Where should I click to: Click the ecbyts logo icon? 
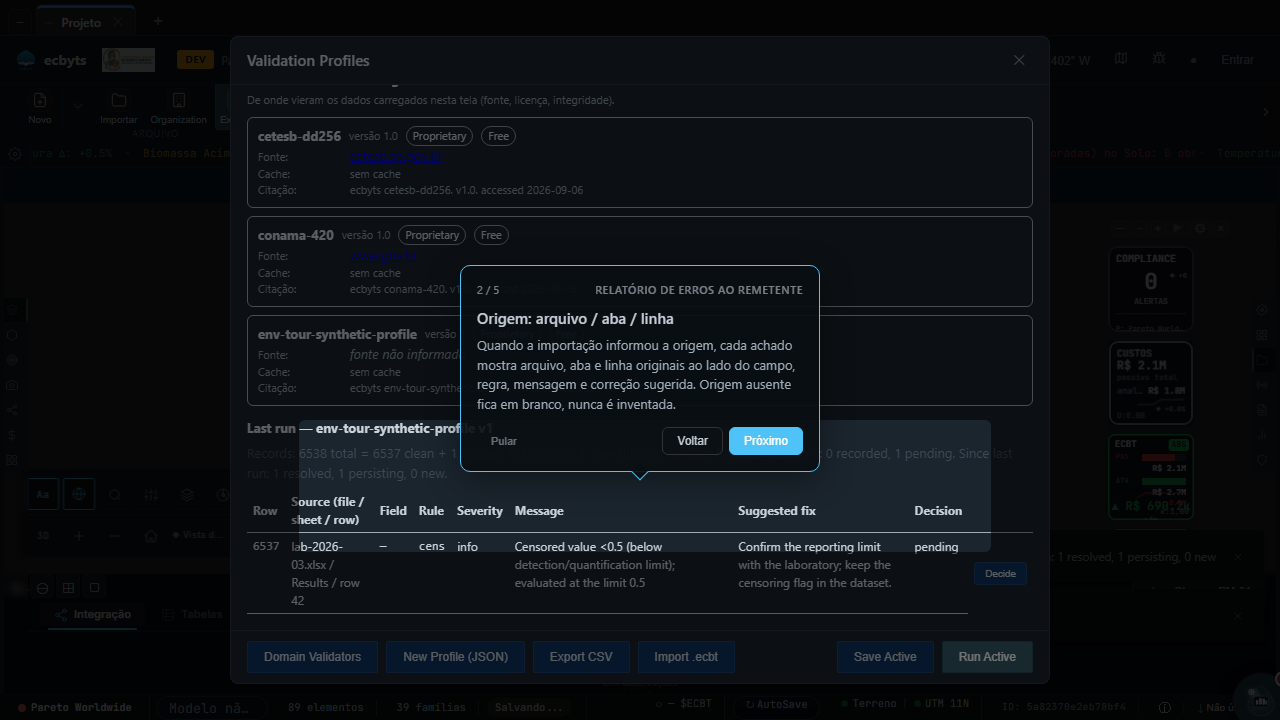click(26, 60)
